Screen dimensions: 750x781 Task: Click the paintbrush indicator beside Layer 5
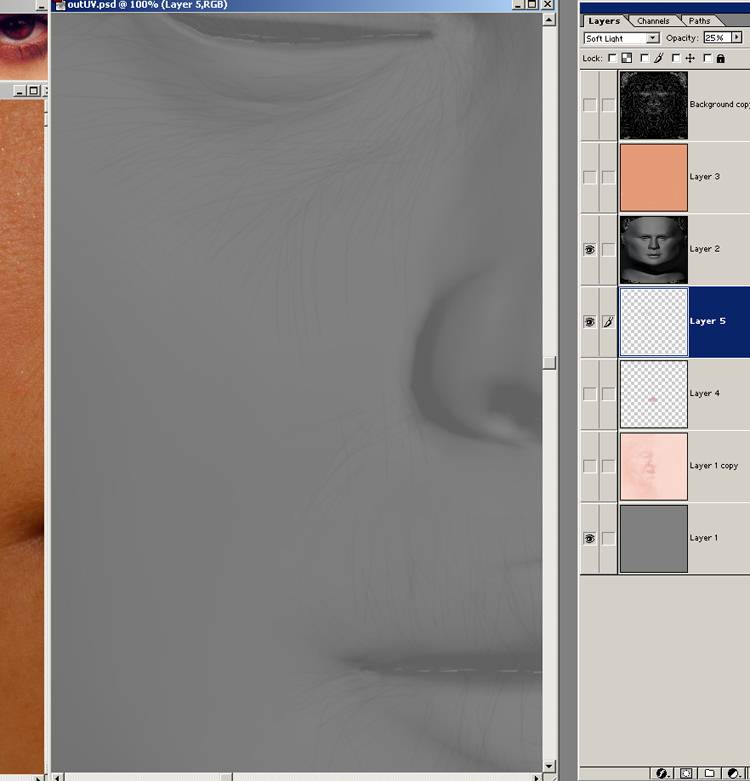point(608,322)
